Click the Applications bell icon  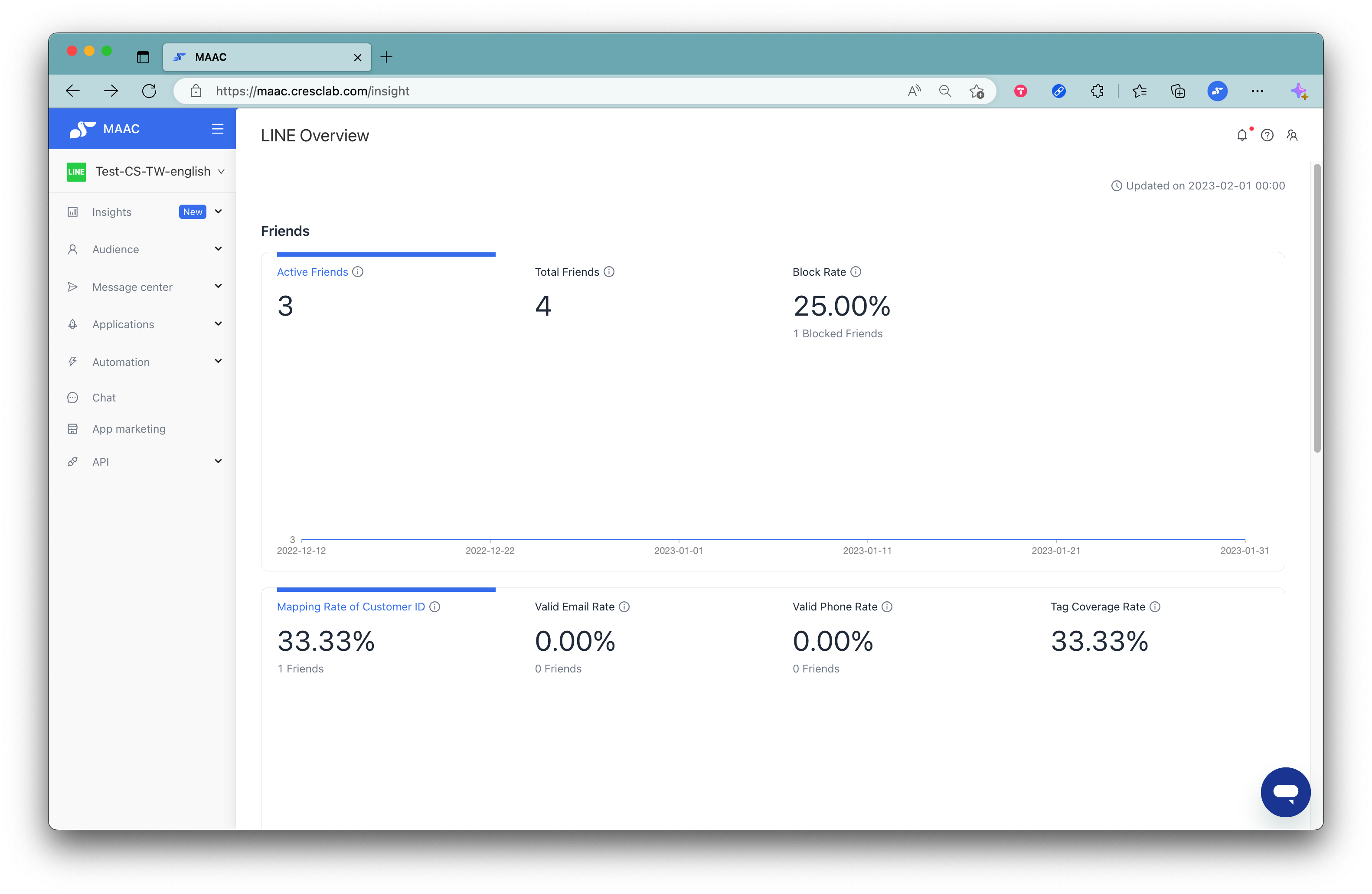(x=73, y=324)
